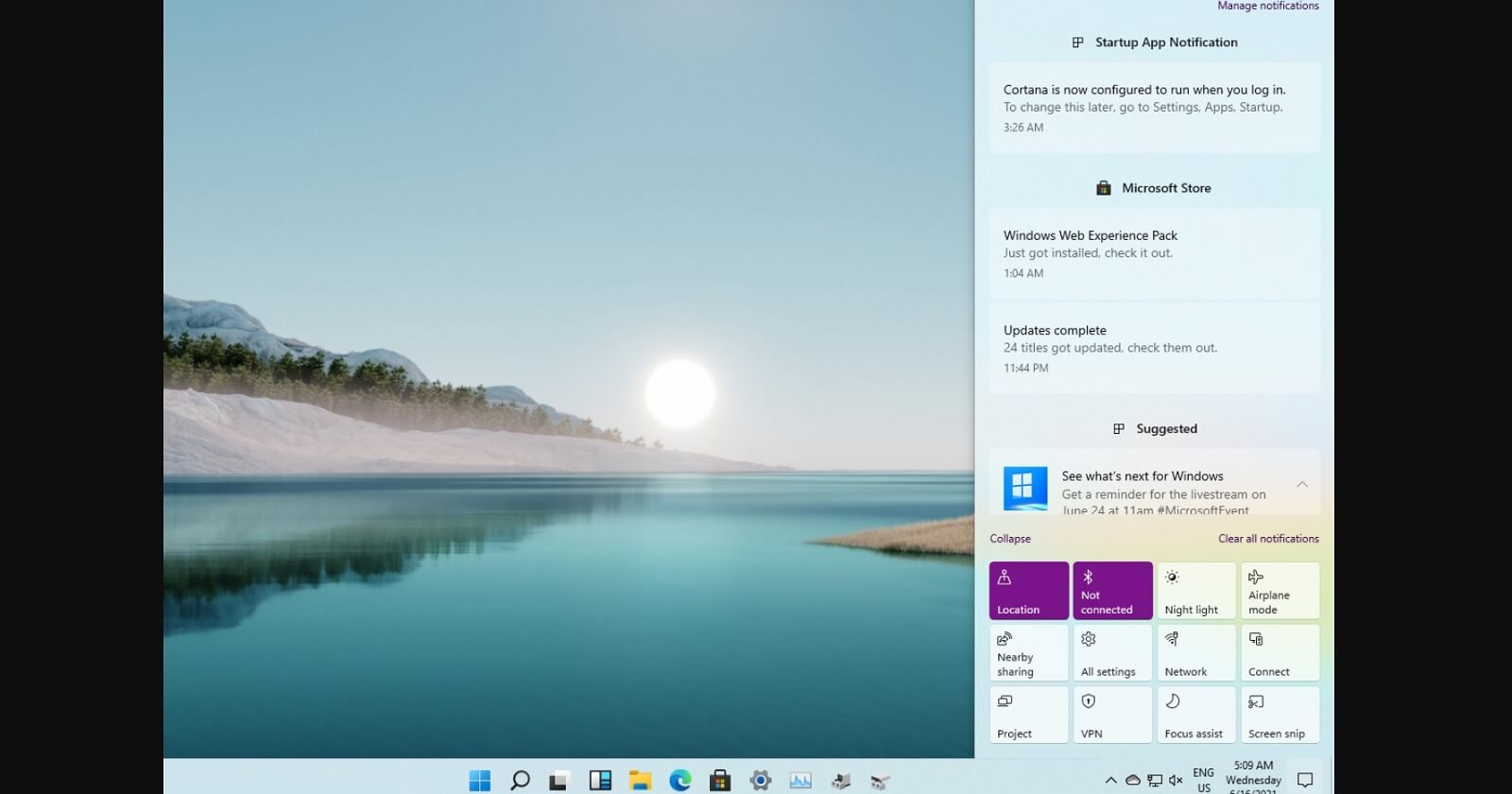The height and width of the screenshot is (794, 1512).
Task: Toggle the Location quick action
Action: pyautogui.click(x=1029, y=591)
